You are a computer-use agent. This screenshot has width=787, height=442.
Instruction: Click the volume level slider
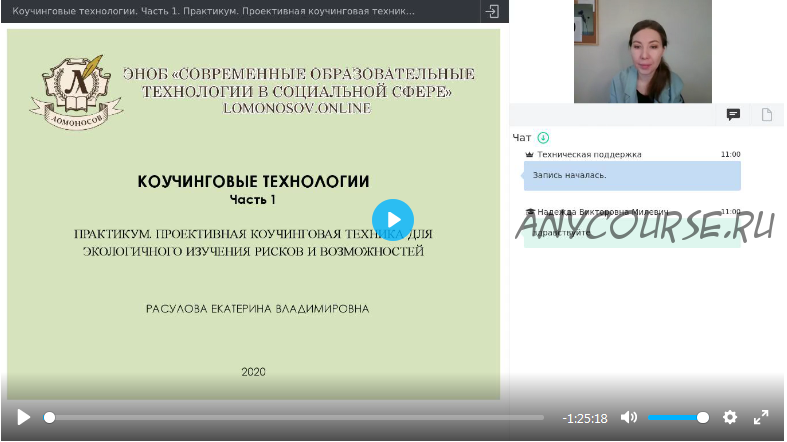coord(676,417)
